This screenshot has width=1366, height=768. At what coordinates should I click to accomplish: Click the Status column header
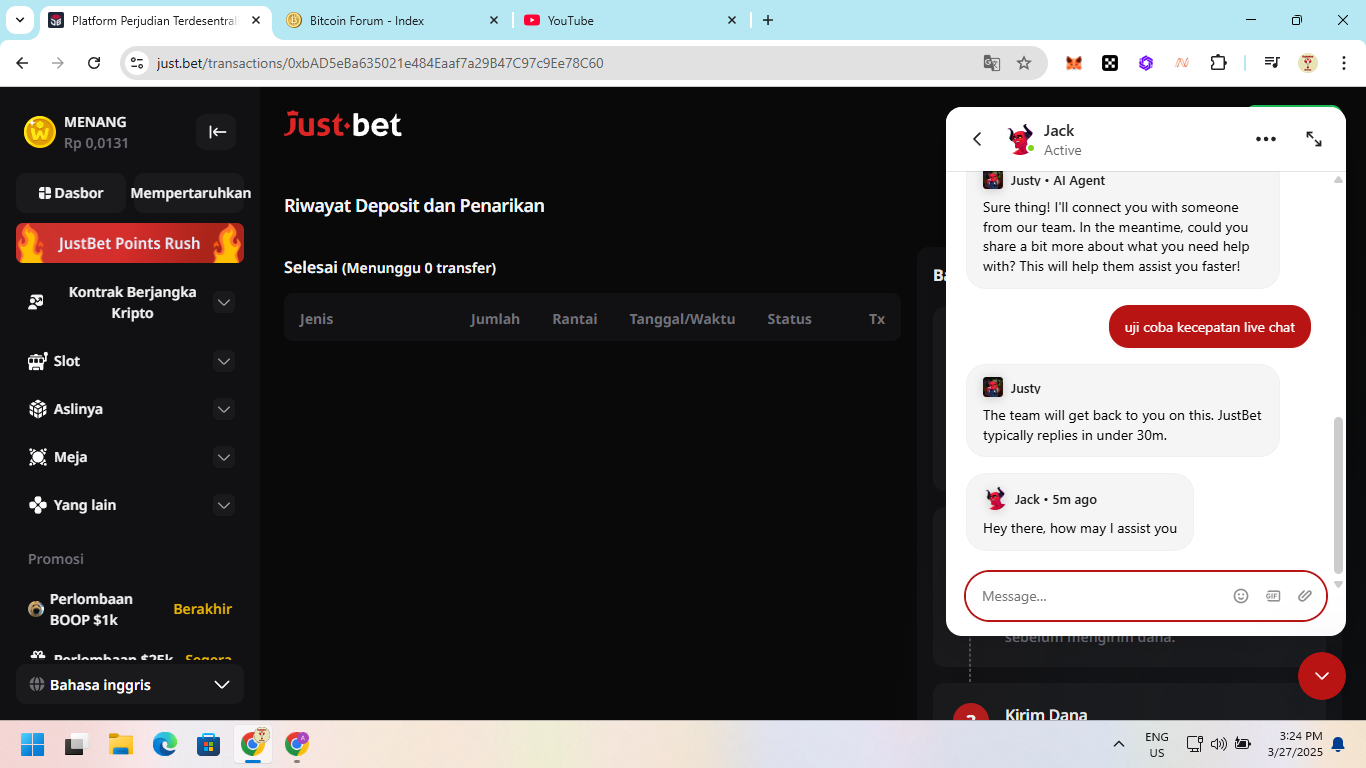789,319
